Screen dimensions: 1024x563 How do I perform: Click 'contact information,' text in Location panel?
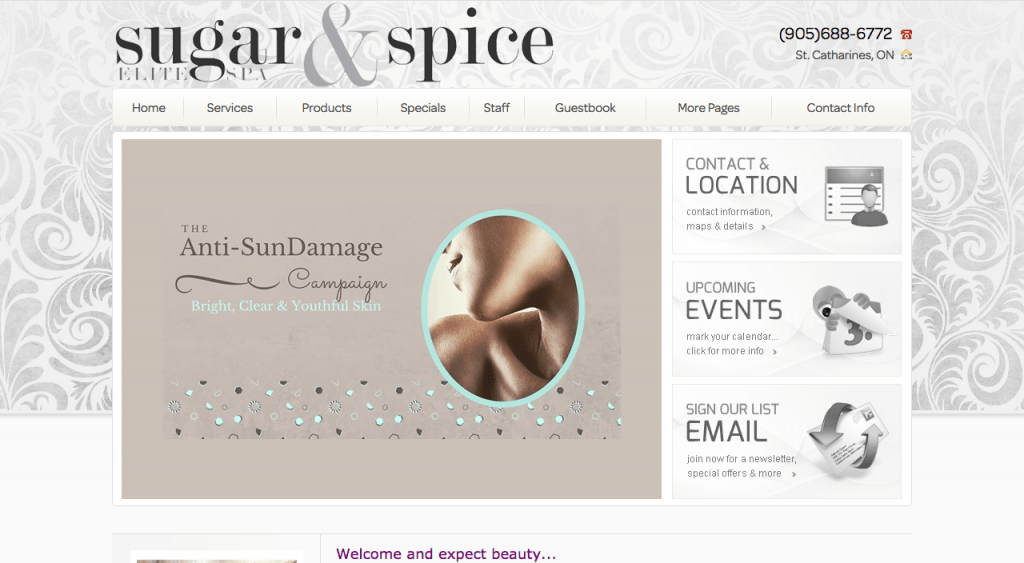(729, 212)
